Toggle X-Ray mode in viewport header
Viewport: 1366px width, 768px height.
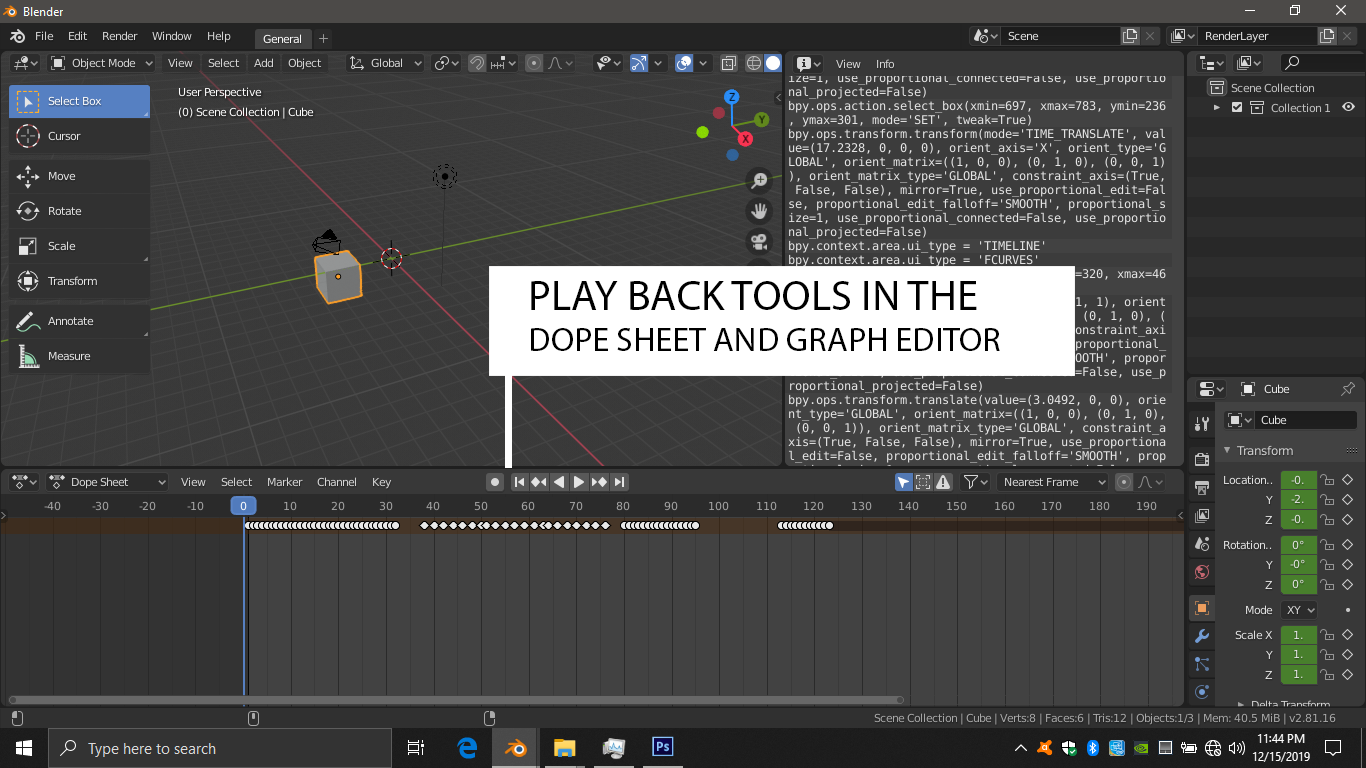(729, 63)
